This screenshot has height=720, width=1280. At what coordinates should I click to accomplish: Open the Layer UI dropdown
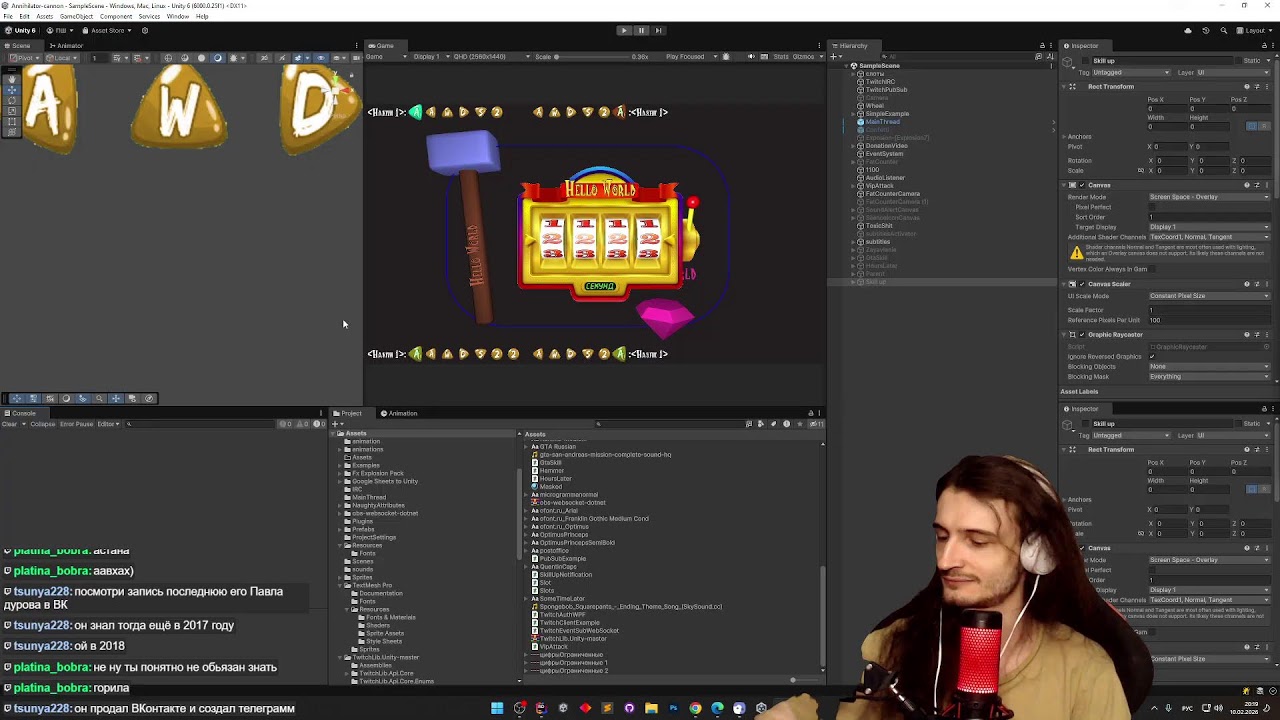coord(1233,73)
